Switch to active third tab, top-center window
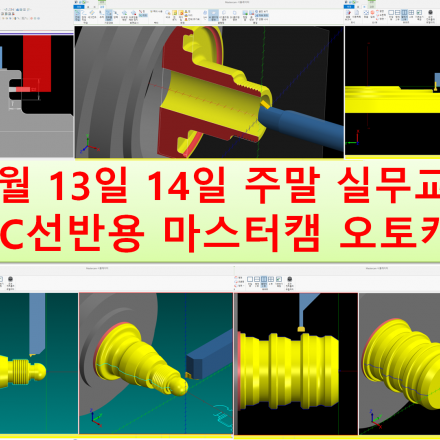Image resolution: width=440 pixels, height=440 pixels. tap(102, 7)
